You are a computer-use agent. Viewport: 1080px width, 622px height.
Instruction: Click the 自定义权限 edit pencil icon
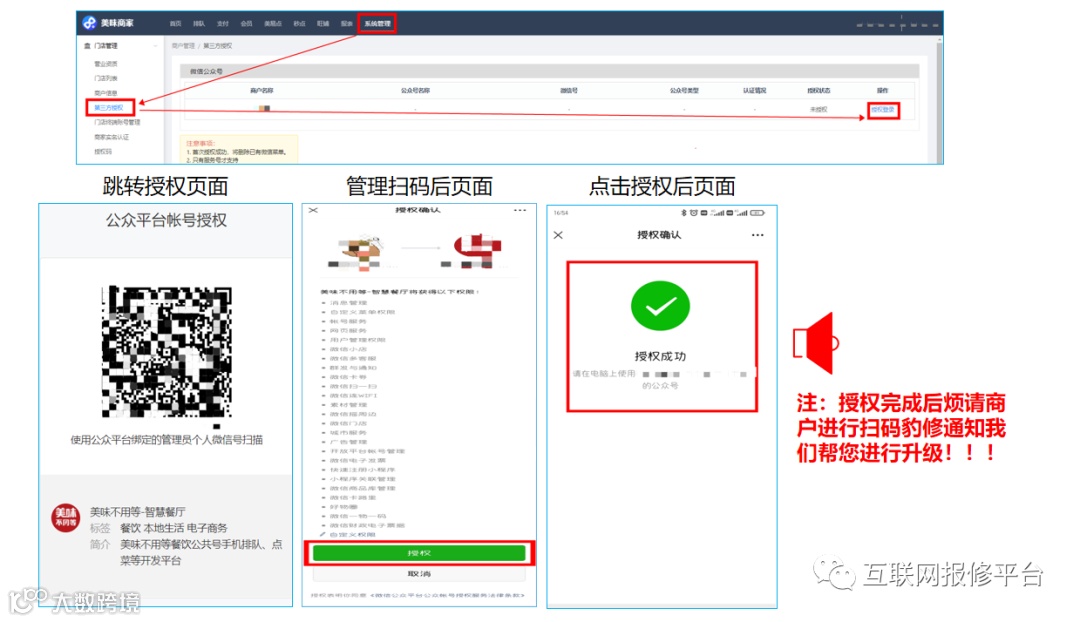pyautogui.click(x=322, y=534)
